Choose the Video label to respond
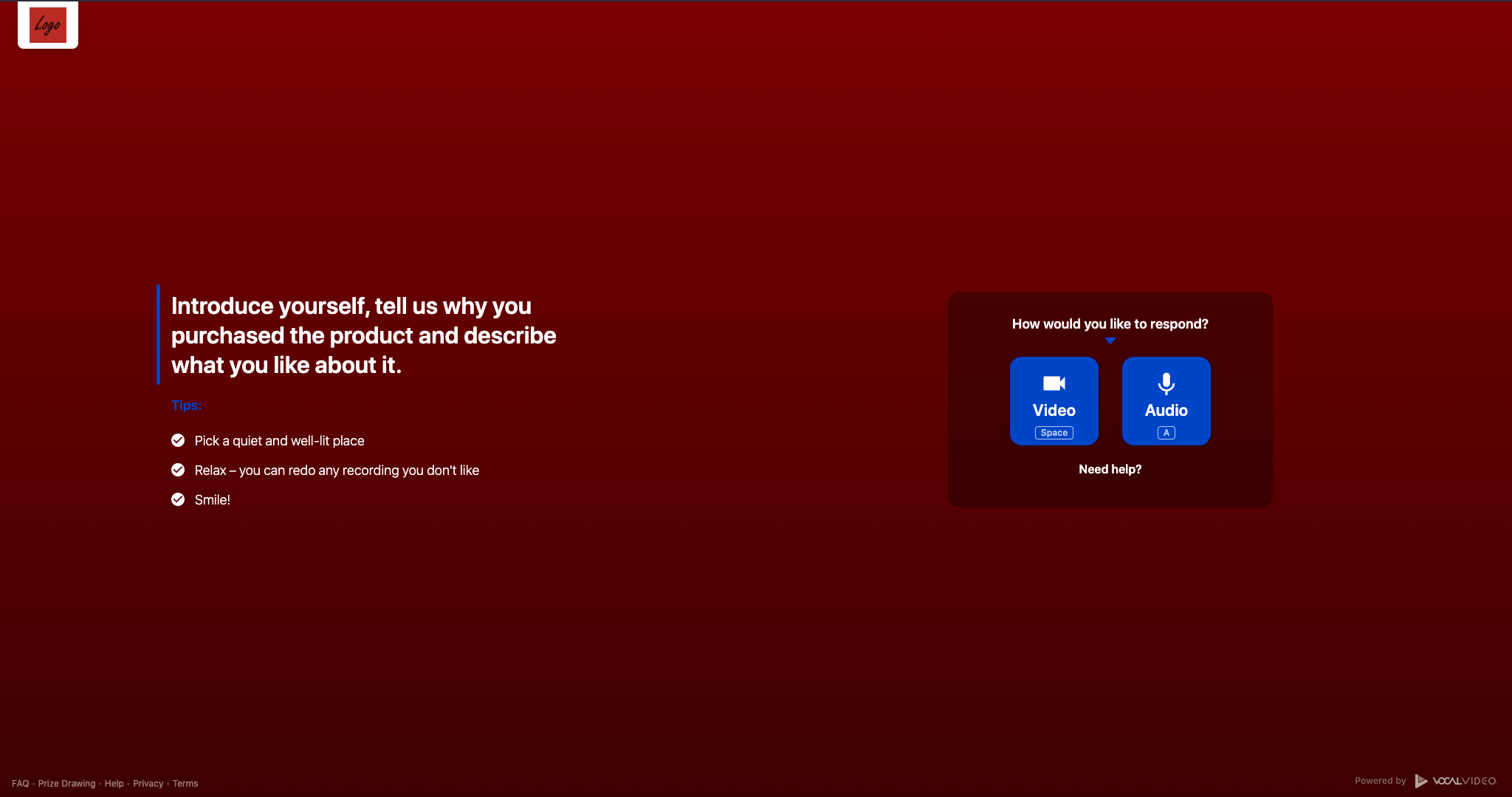This screenshot has width=1512, height=797. point(1054,410)
